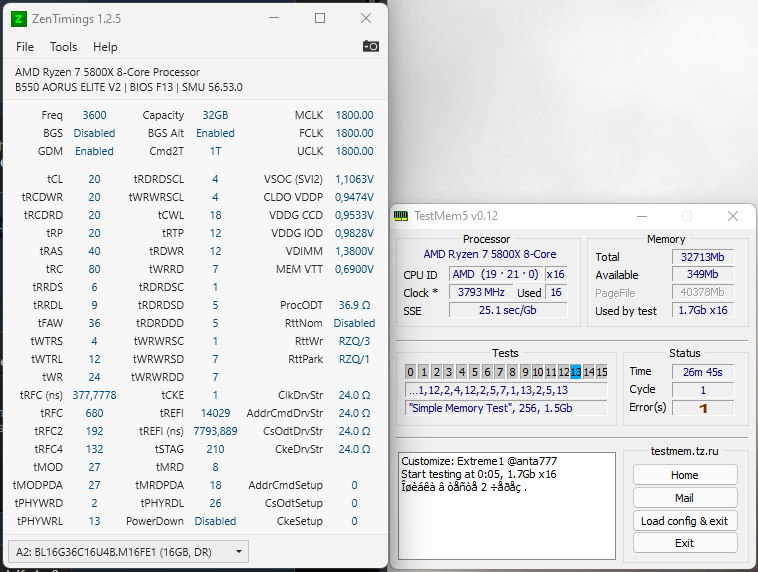Click the AMD Ryzen 7 5800X 8-Core link
The width and height of the screenshot is (758, 572).
click(490, 254)
